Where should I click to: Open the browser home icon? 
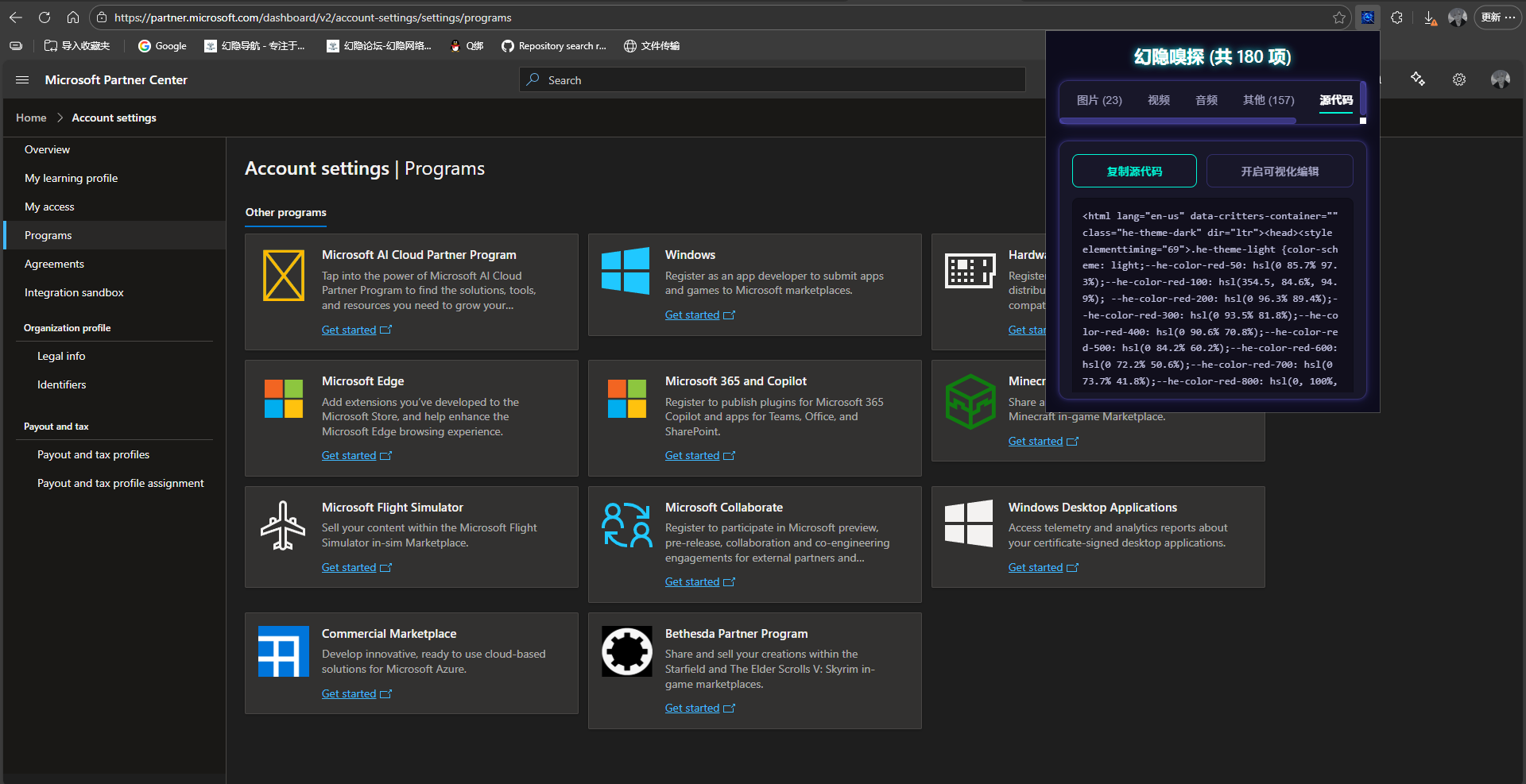click(73, 17)
